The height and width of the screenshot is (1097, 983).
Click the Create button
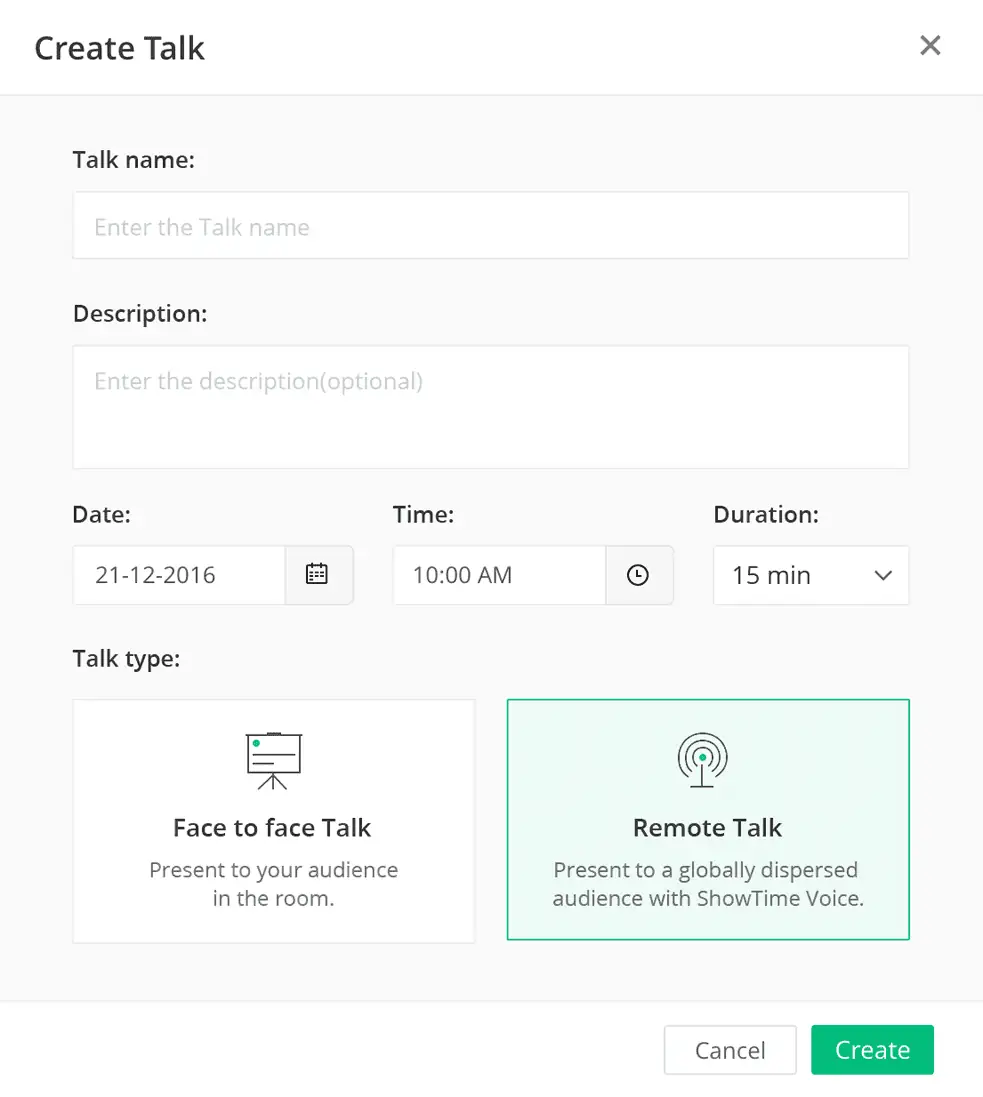(872, 1049)
